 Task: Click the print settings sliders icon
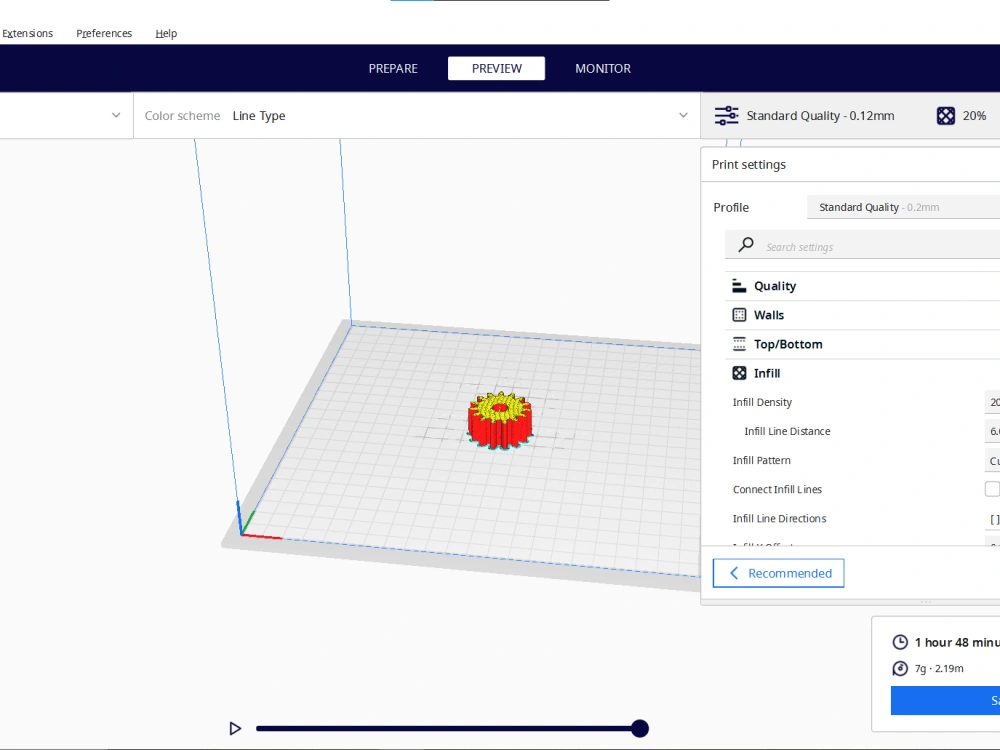point(726,115)
